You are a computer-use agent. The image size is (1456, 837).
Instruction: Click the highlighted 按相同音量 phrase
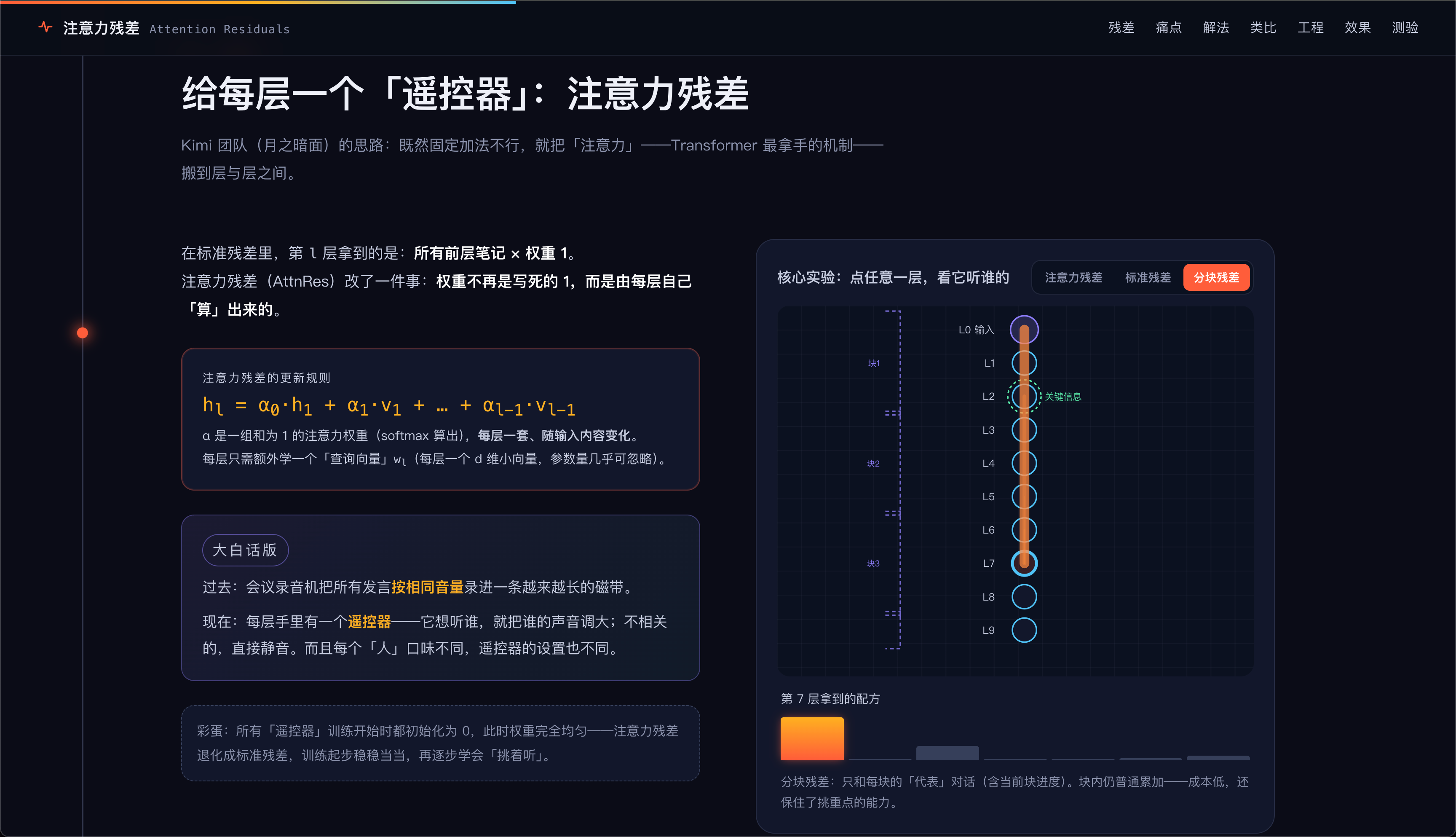click(428, 587)
